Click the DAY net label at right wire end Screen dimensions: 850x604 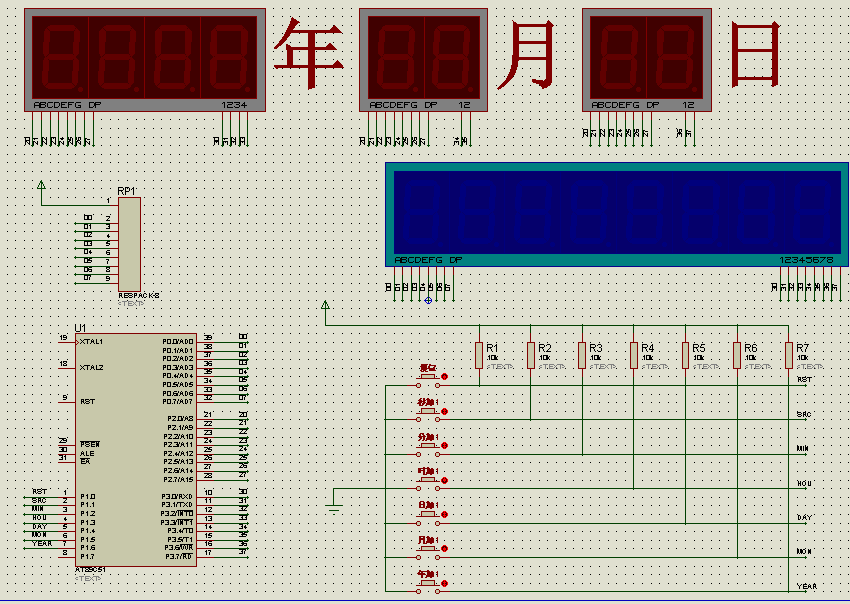tap(804, 517)
